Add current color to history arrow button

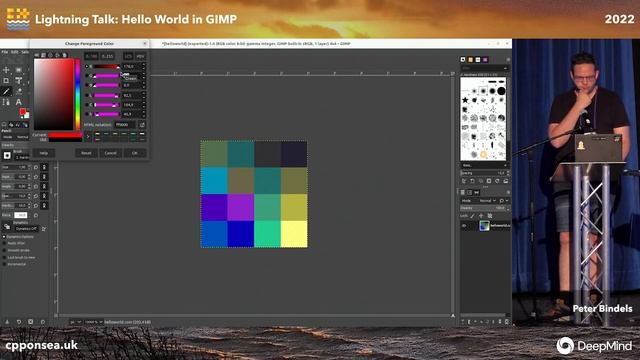pos(88,137)
